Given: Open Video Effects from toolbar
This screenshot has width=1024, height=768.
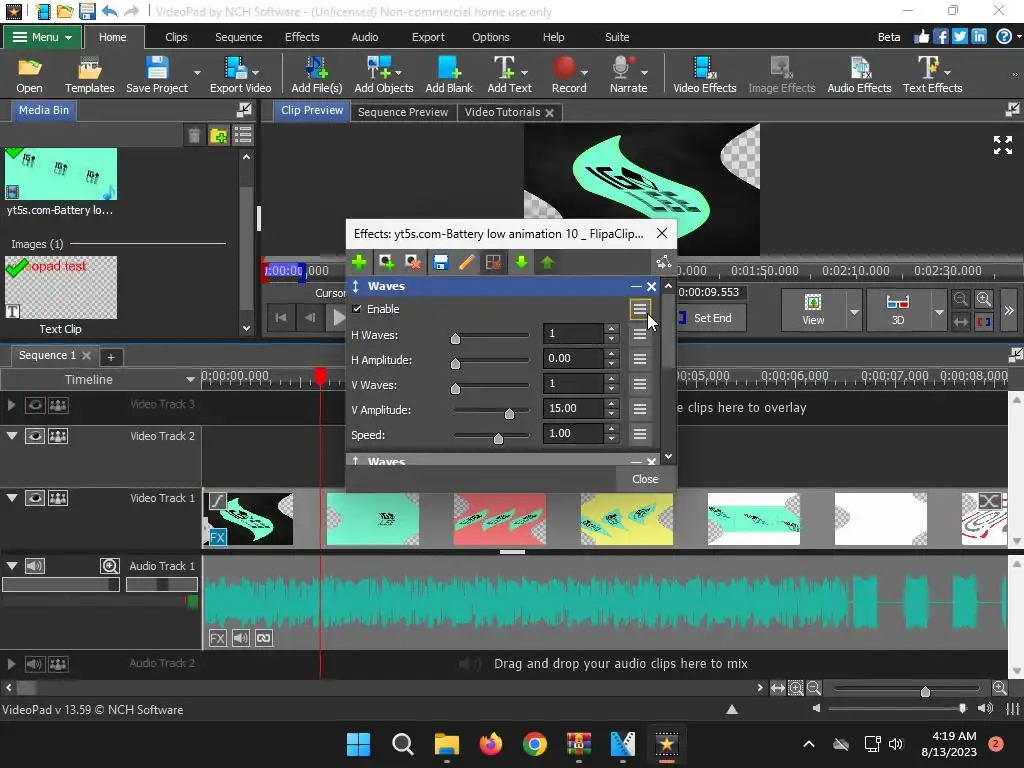Looking at the screenshot, I should 705,75.
